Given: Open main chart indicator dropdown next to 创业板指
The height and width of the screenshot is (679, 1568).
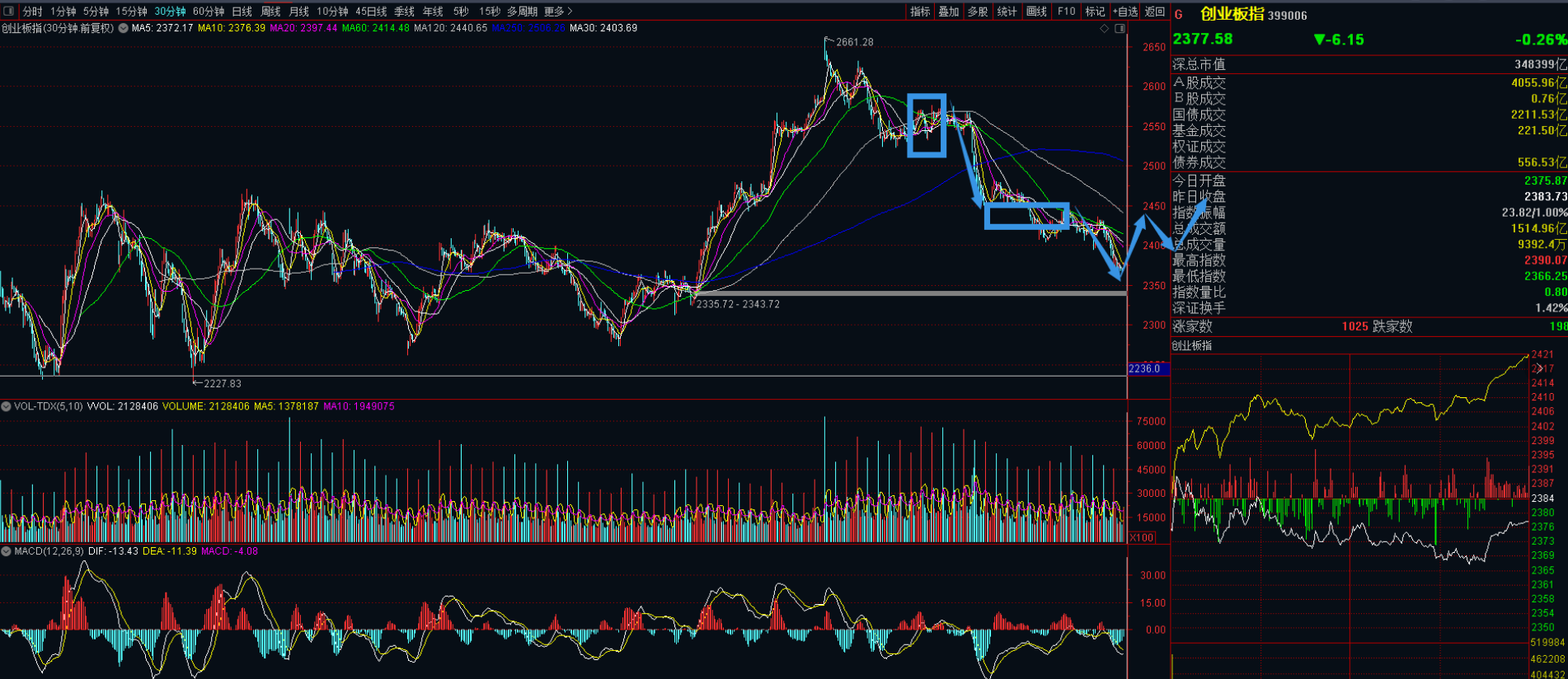Looking at the screenshot, I should coord(123,28).
